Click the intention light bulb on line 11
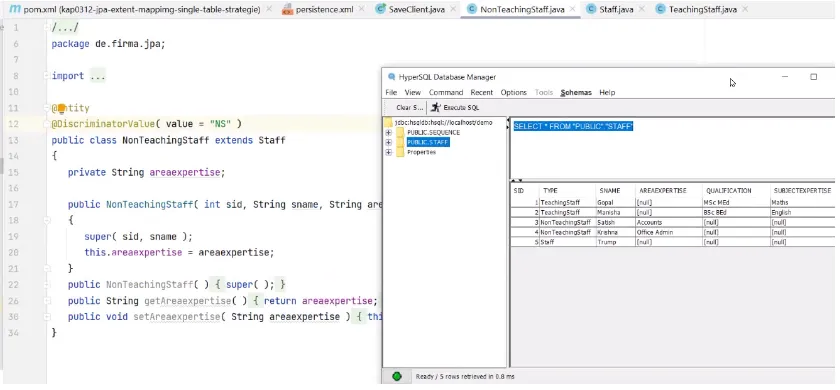This screenshot has height=390, width=840. point(61,108)
